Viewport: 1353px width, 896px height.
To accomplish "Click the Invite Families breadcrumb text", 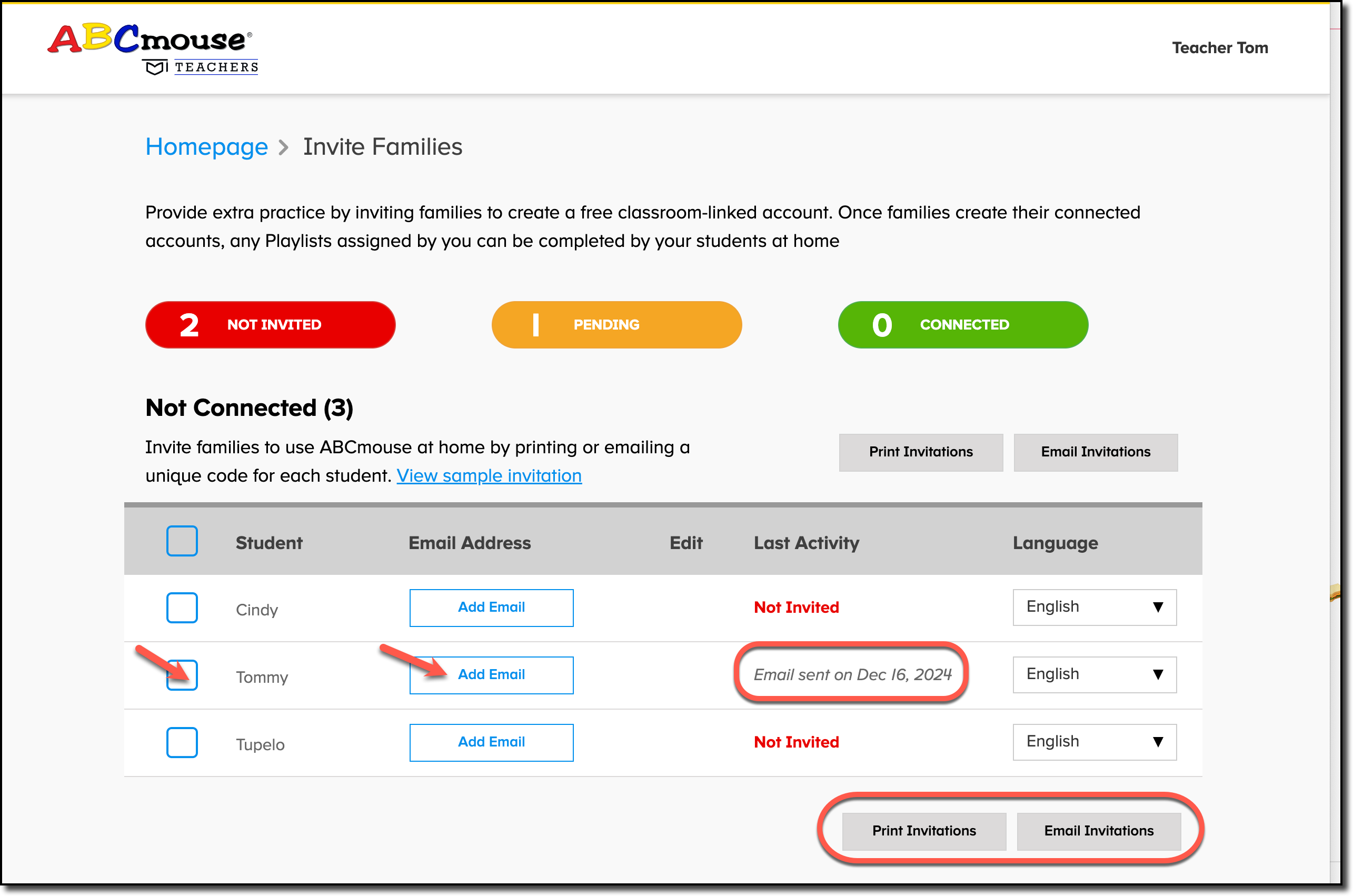I will [382, 147].
